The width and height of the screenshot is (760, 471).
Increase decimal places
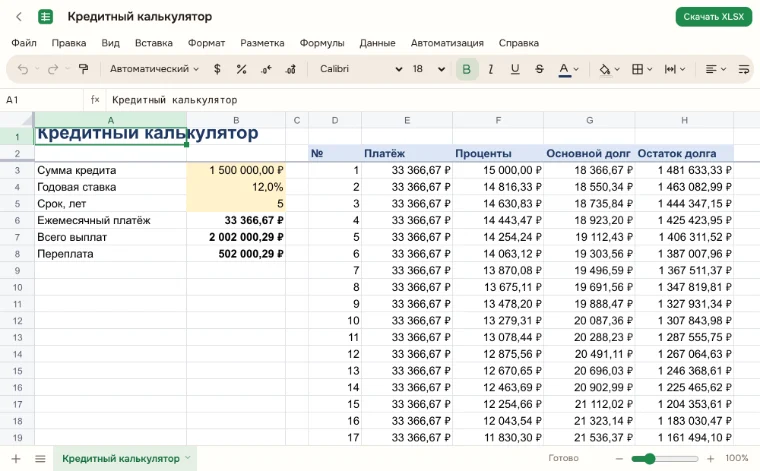coord(291,69)
